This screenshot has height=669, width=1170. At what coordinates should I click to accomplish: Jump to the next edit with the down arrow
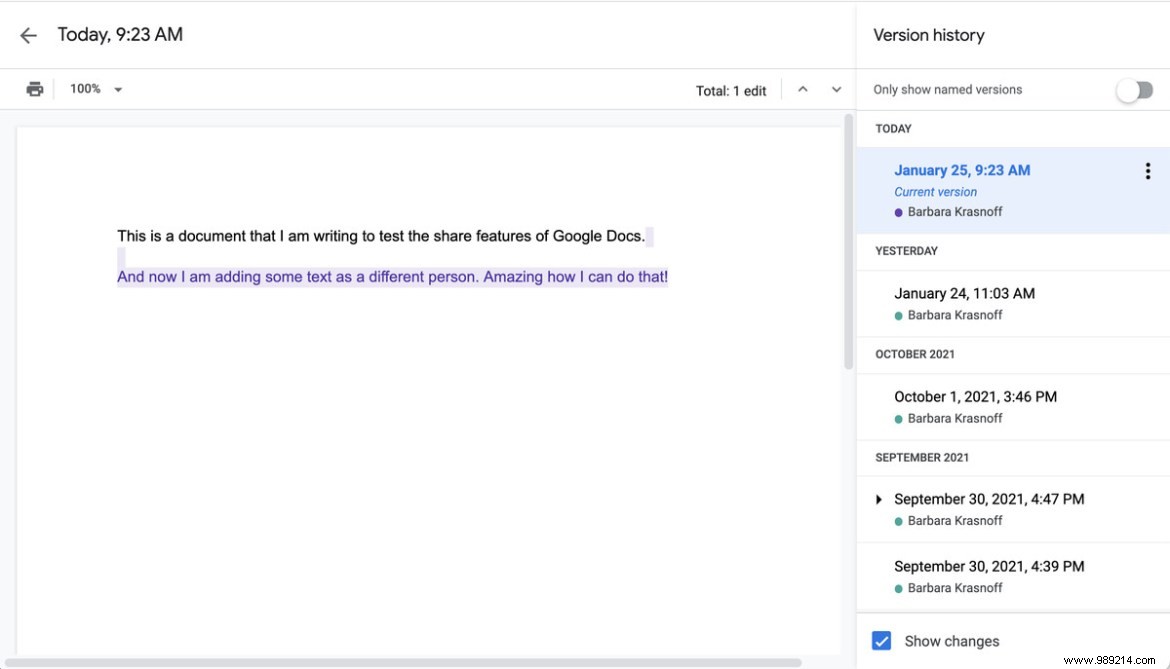[x=838, y=89]
